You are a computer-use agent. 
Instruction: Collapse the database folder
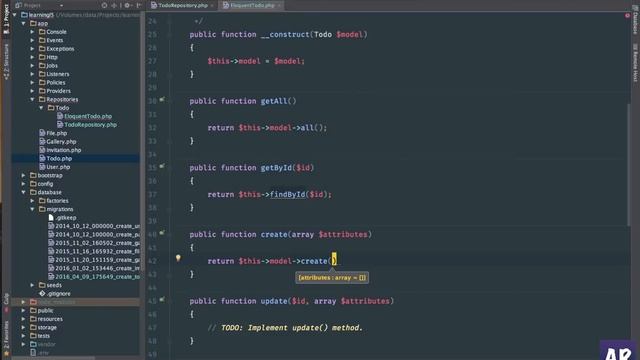[x=24, y=192]
